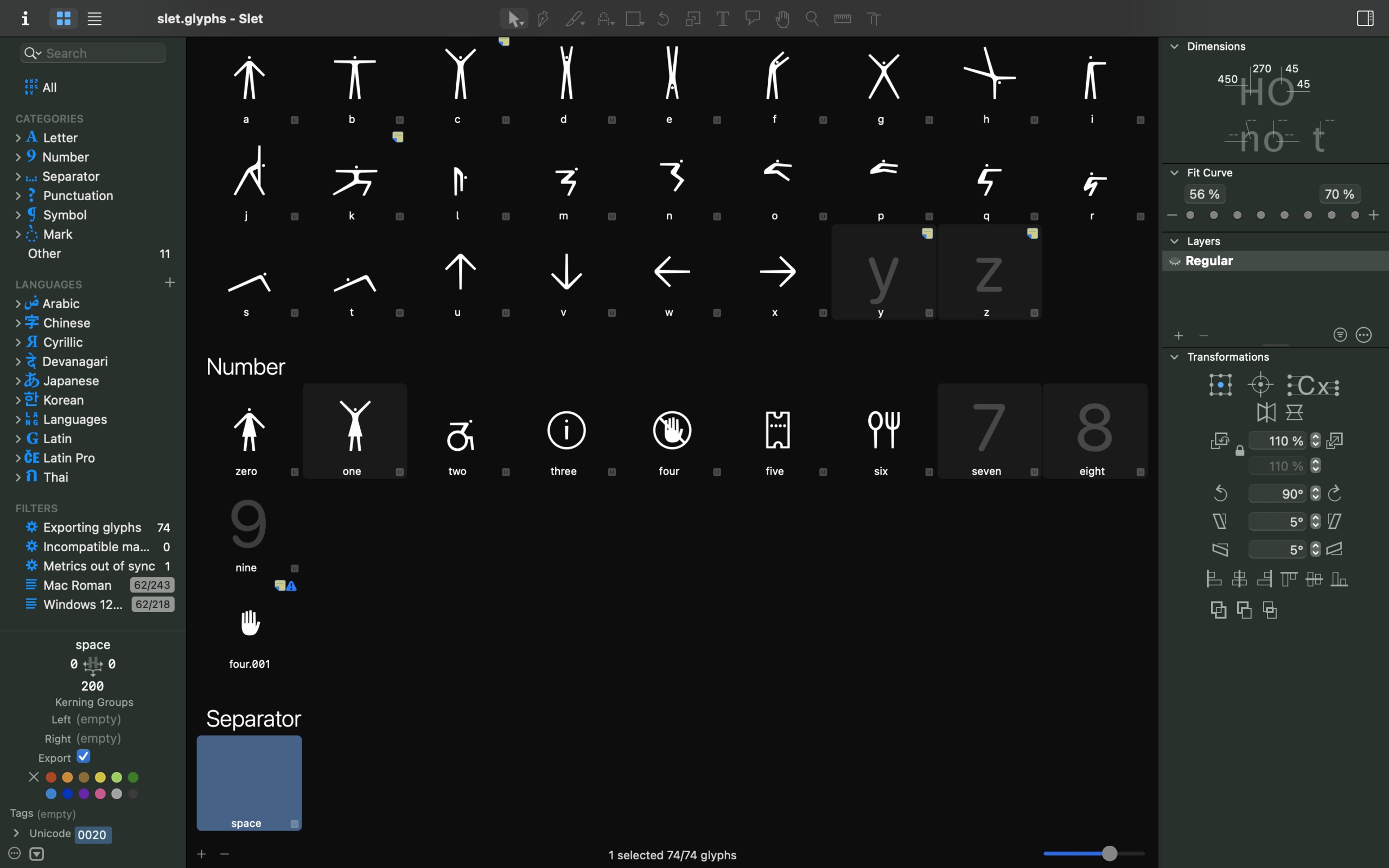
Task: Click the flip horizontal mirror icon
Action: coord(1266,412)
